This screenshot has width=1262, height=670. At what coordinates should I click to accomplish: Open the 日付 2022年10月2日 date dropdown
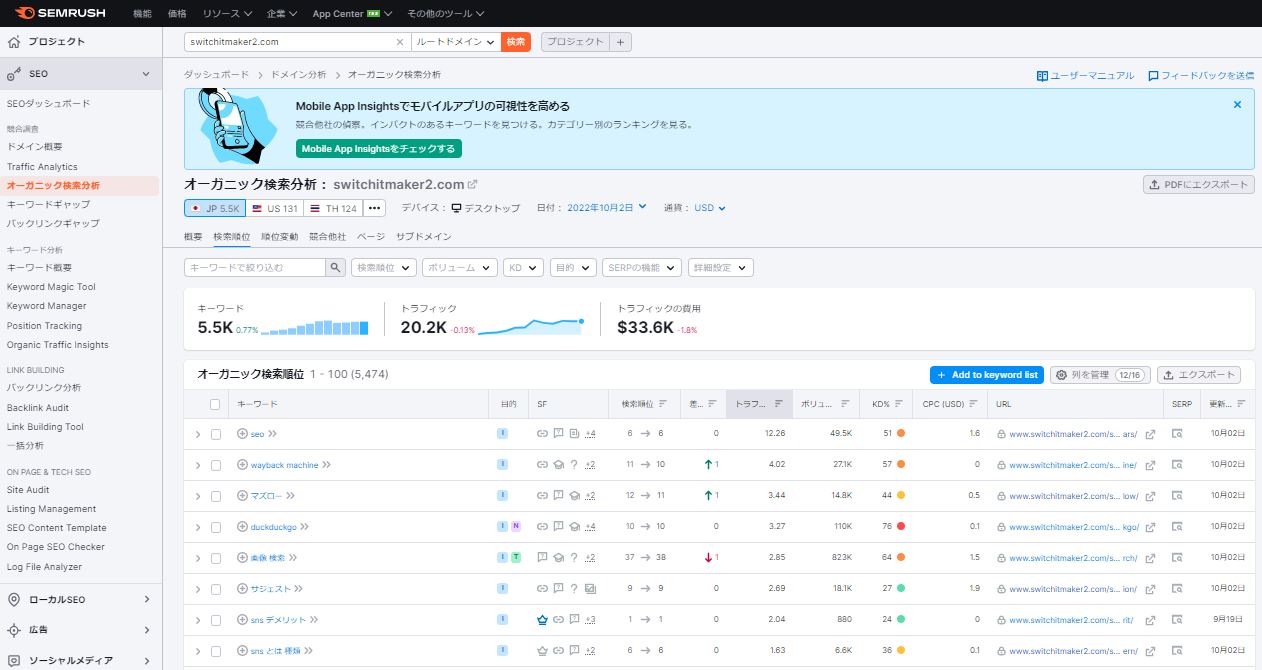click(x=606, y=208)
